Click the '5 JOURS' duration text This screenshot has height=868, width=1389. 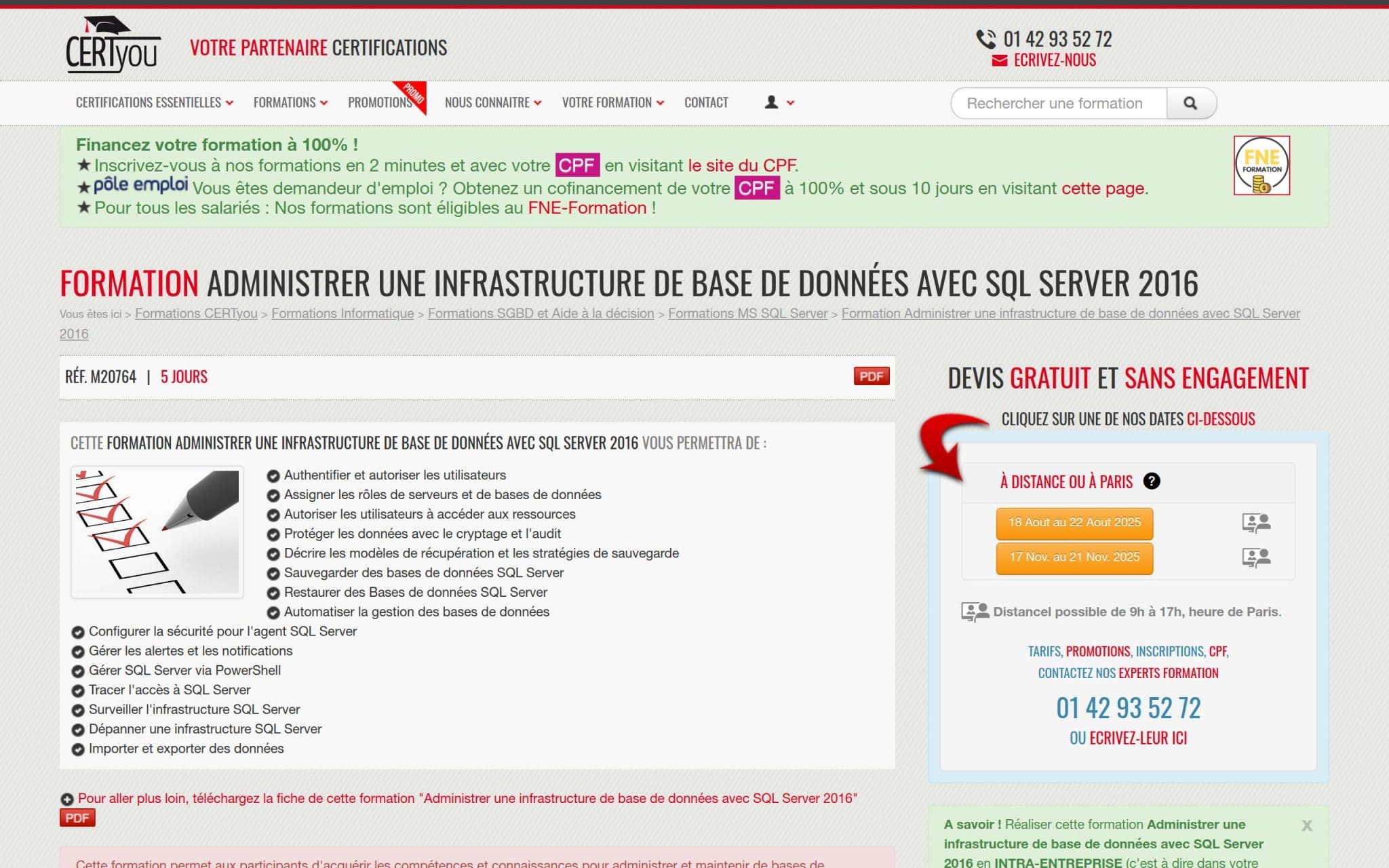(184, 376)
